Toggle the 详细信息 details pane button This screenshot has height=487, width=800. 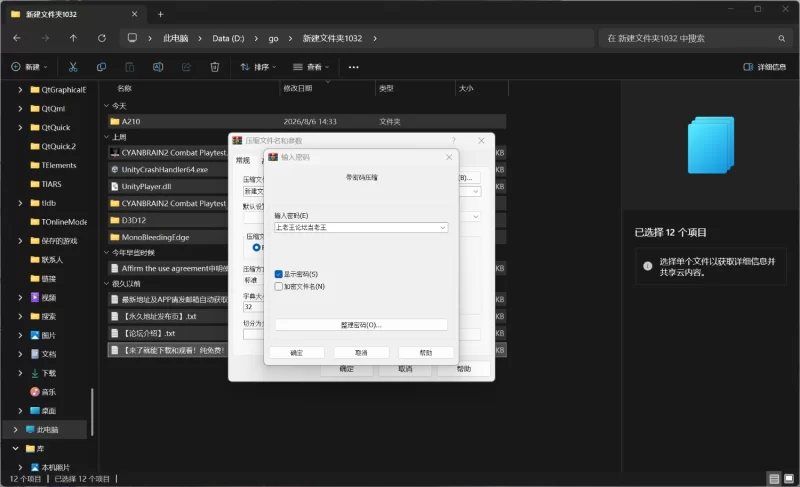(x=764, y=67)
